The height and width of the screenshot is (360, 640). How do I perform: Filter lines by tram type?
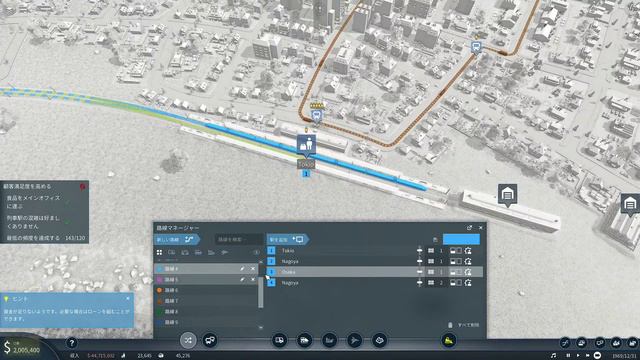pos(185,253)
